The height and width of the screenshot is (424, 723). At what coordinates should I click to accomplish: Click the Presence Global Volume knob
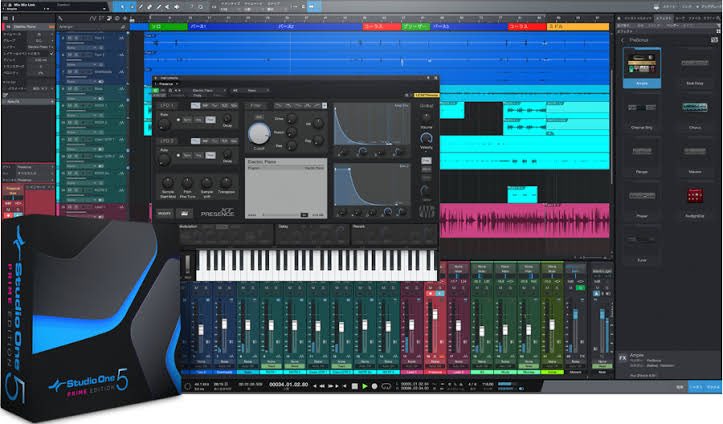427,118
